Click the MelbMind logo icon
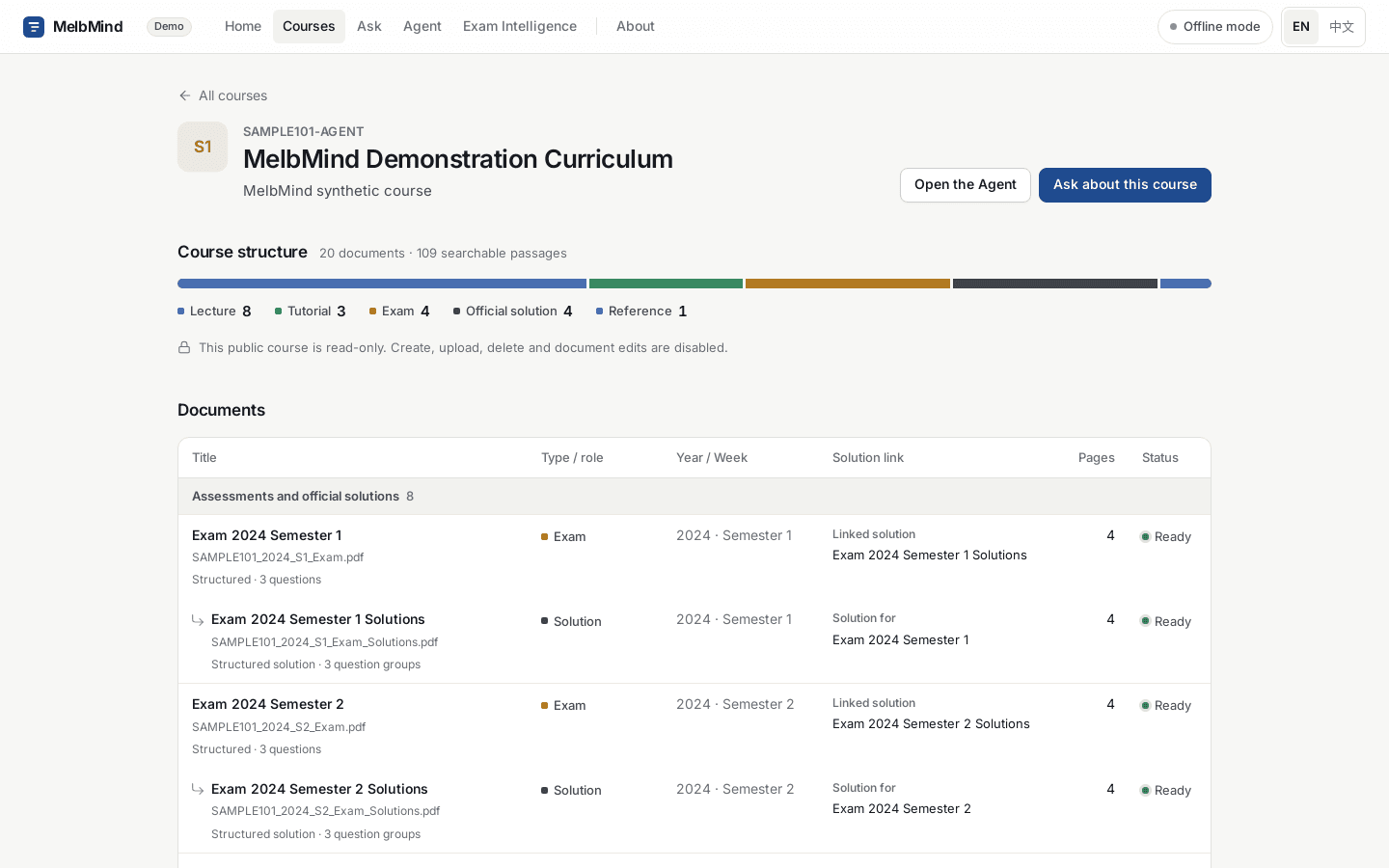 tap(34, 27)
